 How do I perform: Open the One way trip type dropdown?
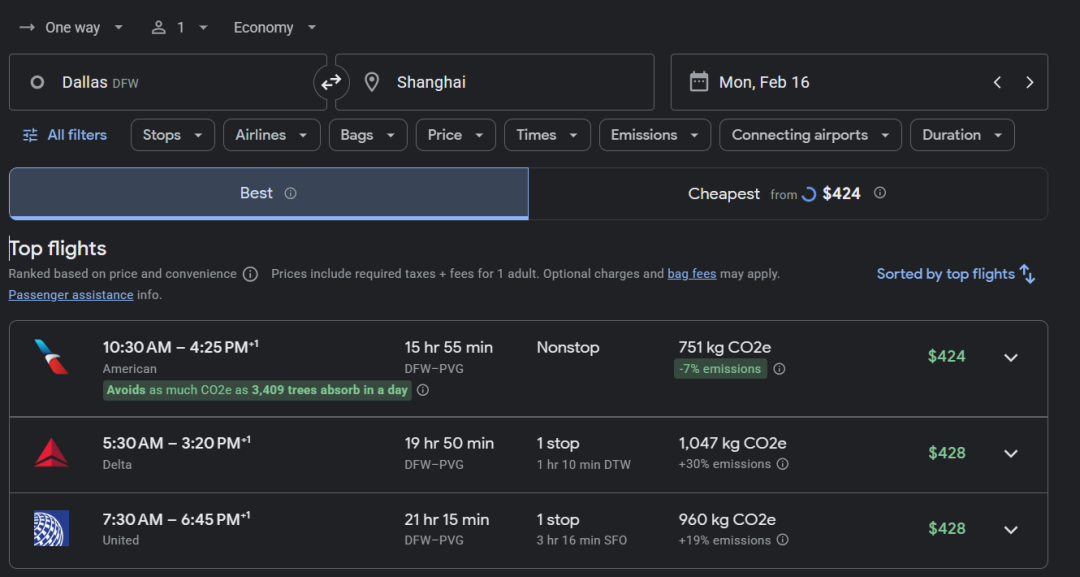[x=72, y=27]
